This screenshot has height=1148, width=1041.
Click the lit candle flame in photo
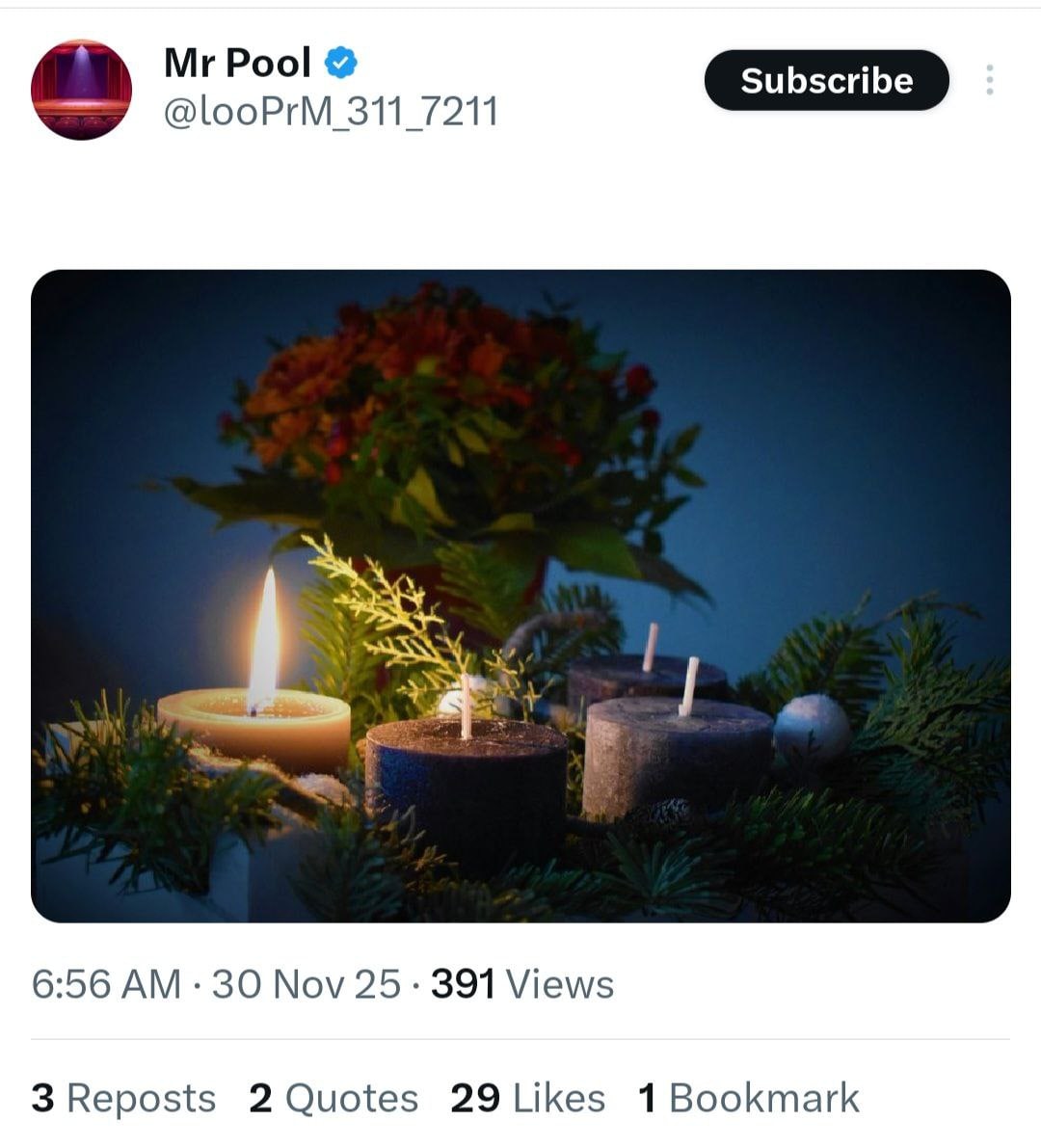point(263,639)
